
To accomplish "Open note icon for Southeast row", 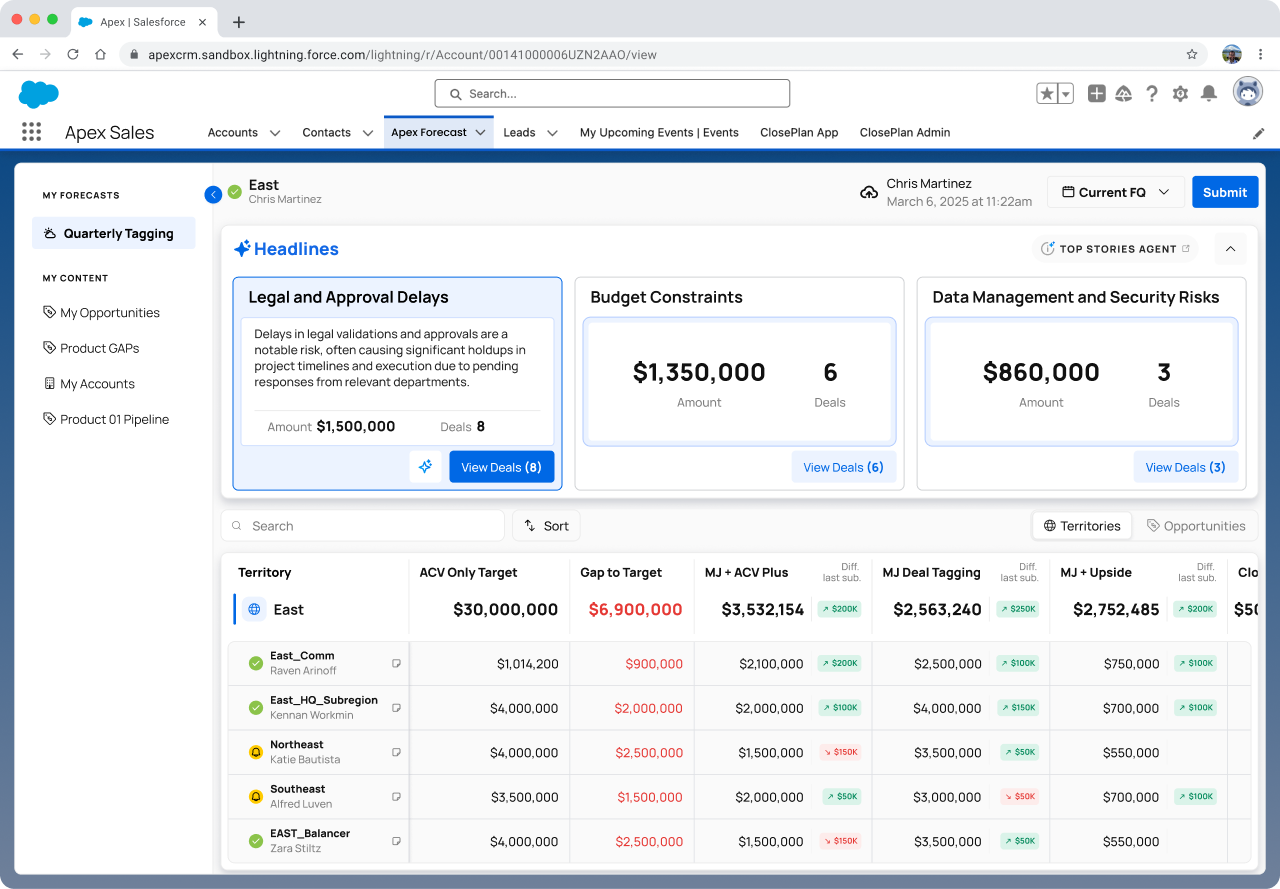I will pyautogui.click(x=396, y=797).
